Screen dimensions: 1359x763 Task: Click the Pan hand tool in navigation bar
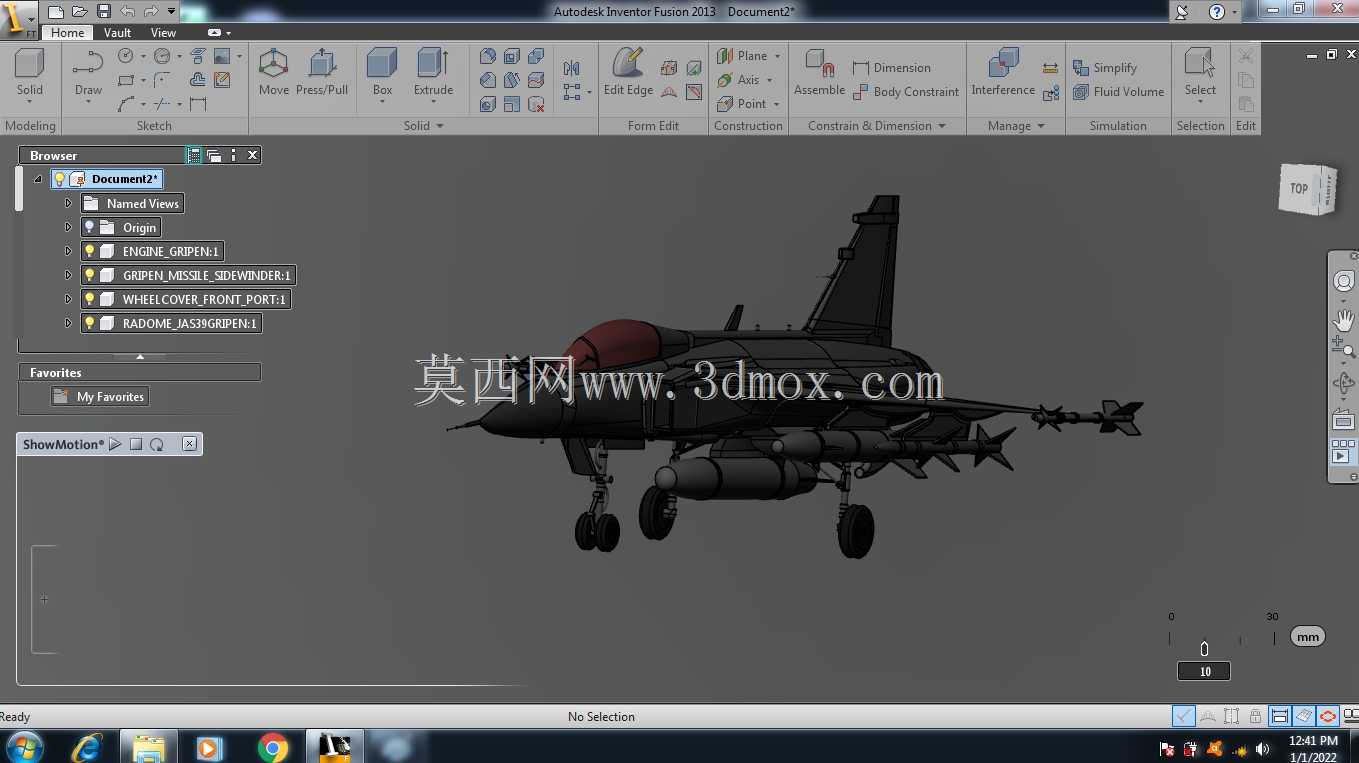point(1344,320)
